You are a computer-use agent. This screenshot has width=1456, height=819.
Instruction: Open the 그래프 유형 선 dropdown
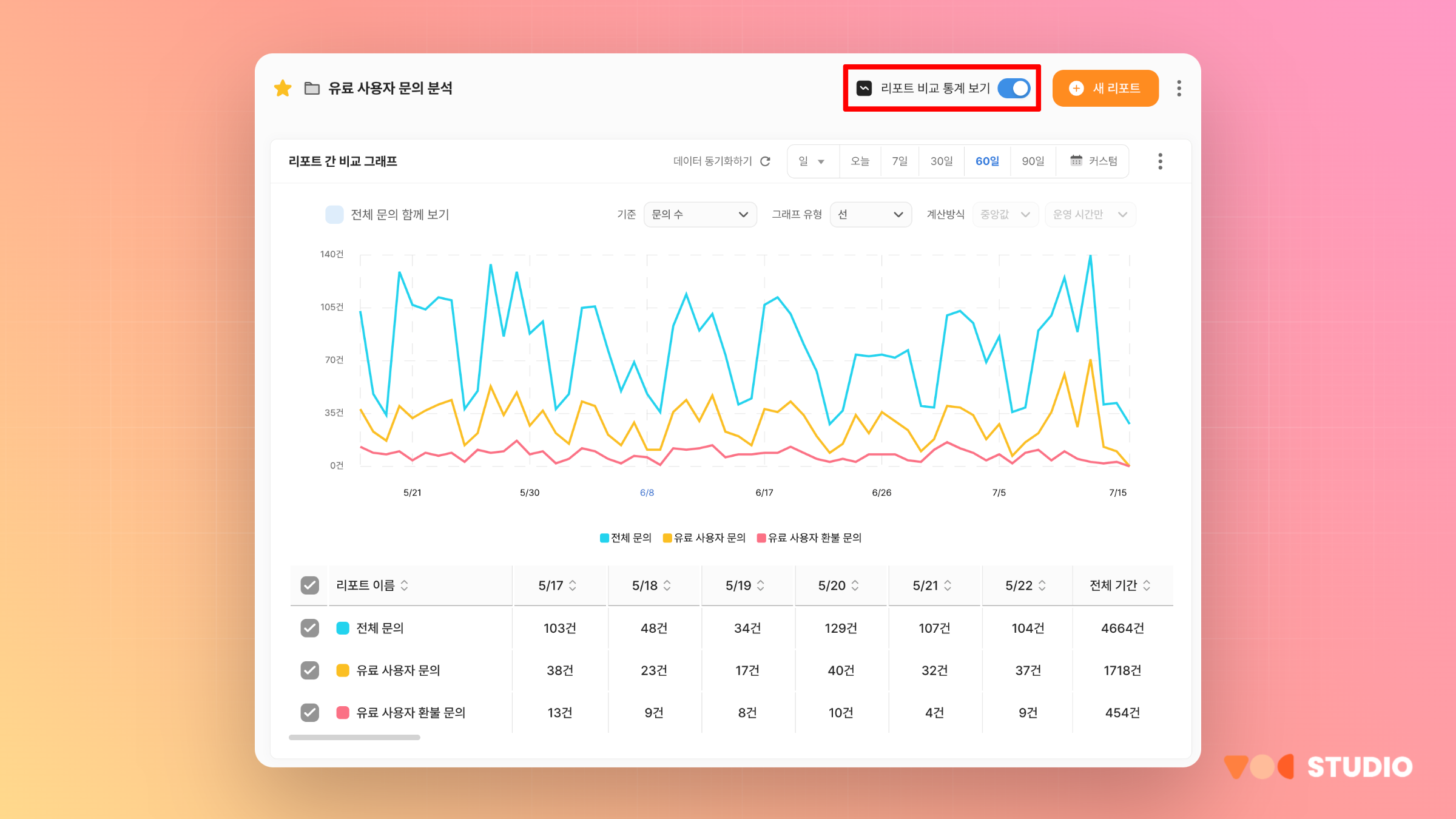[x=870, y=215]
